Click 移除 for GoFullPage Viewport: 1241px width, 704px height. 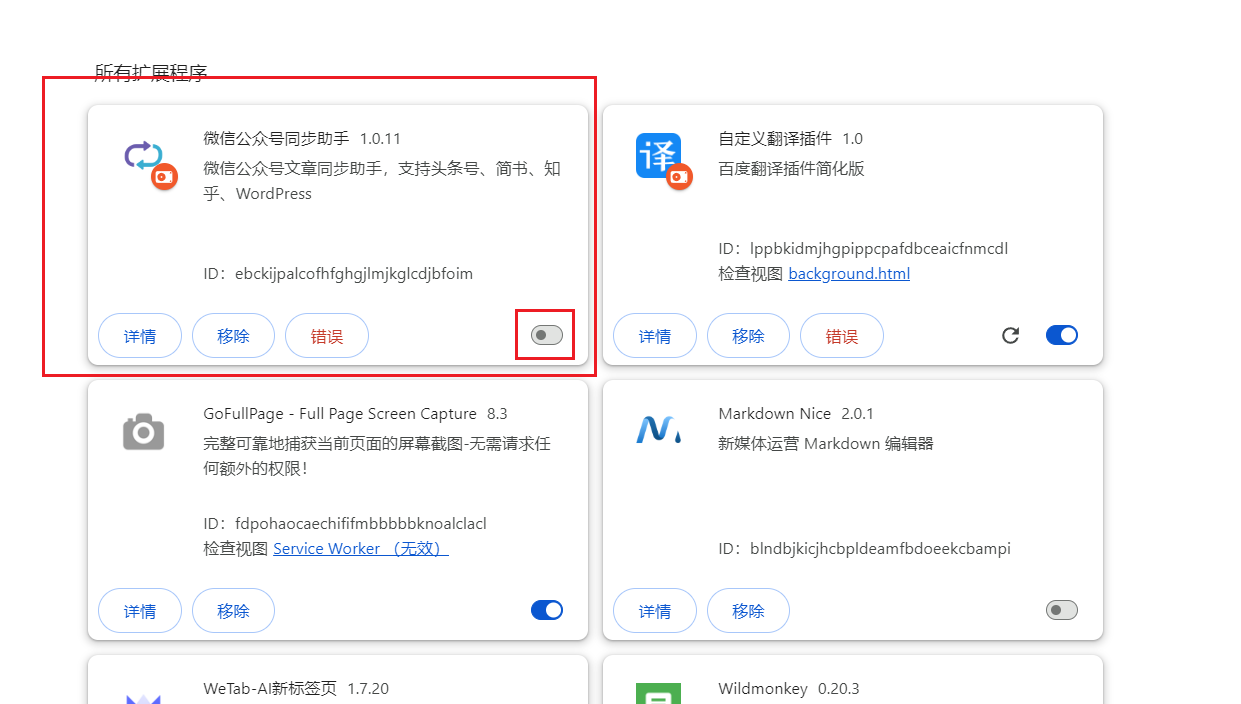pyautogui.click(x=233, y=611)
